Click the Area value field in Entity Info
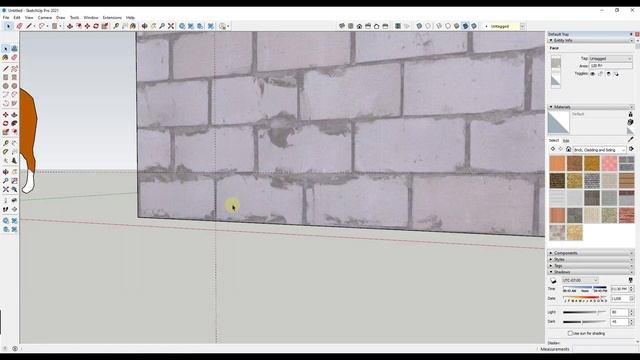Image resolution: width=640 pixels, height=360 pixels. point(611,66)
